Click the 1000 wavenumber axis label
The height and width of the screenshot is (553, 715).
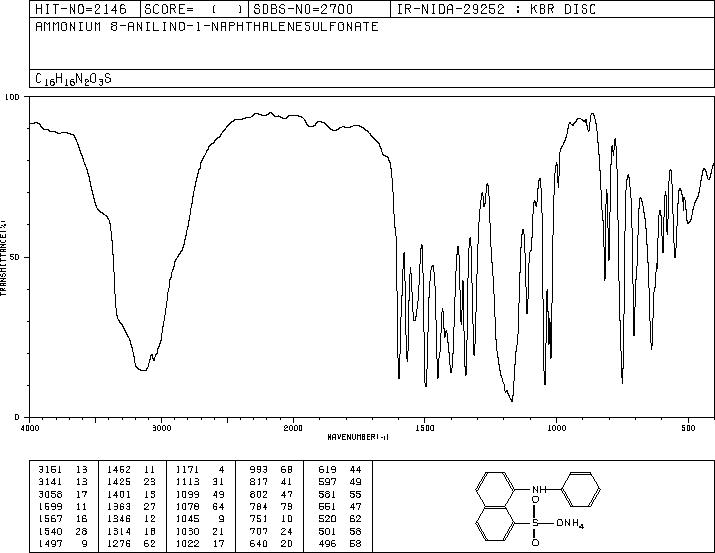point(556,428)
